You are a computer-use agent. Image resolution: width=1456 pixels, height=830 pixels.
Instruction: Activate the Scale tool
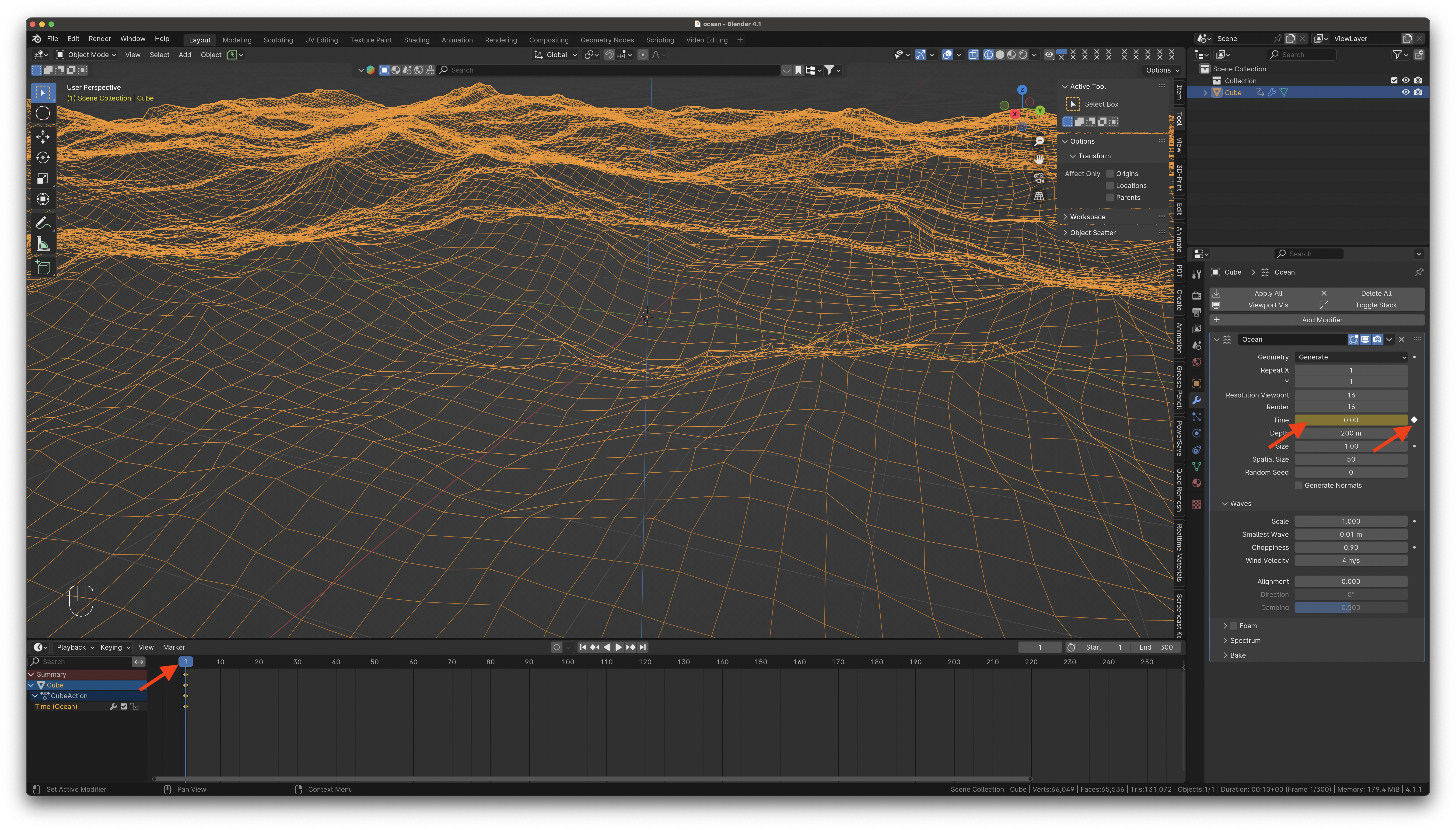click(x=43, y=178)
